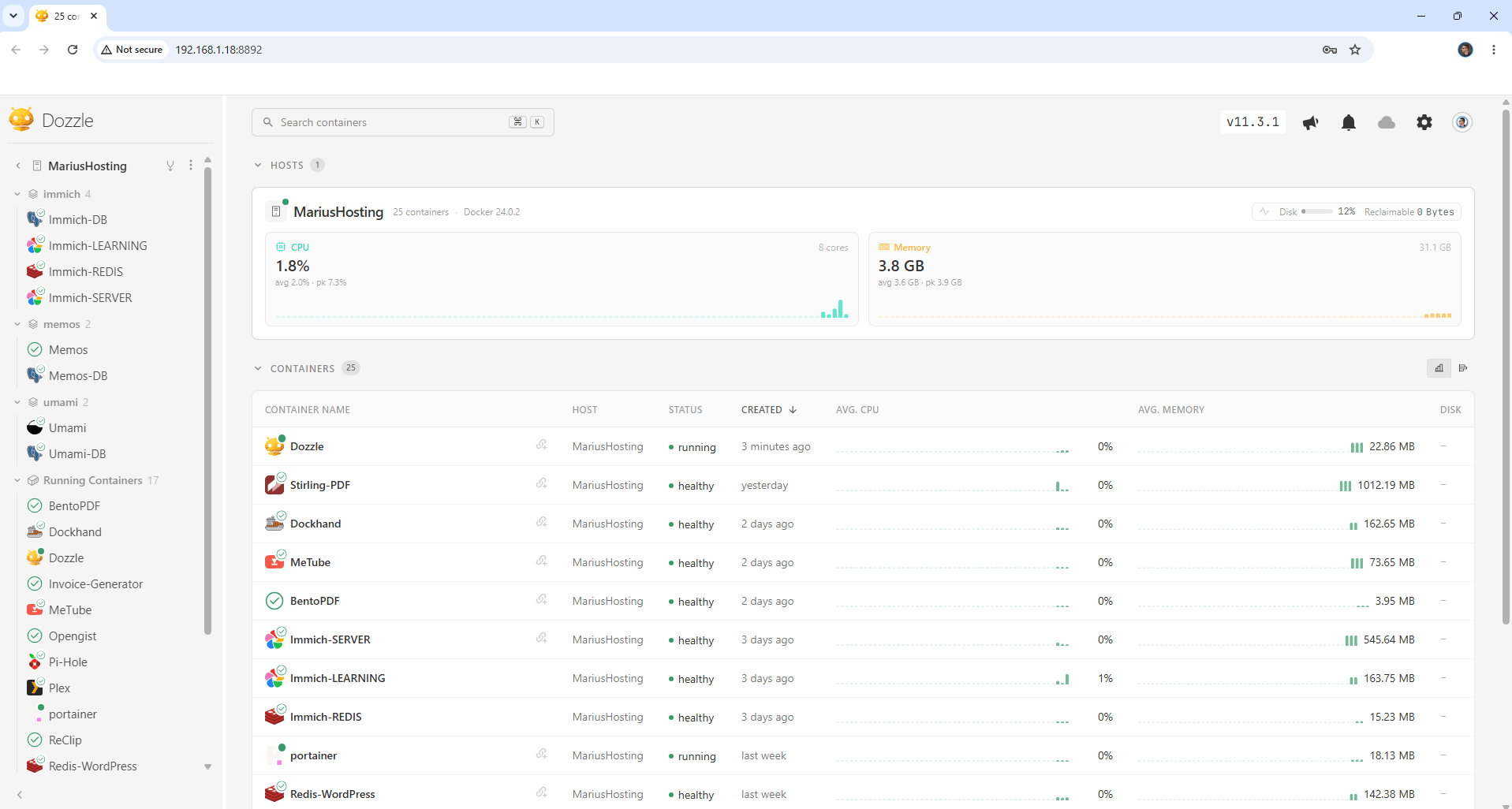Click the pin icon in BentoPDF row
This screenshot has height=809, width=1512.
coord(542,599)
